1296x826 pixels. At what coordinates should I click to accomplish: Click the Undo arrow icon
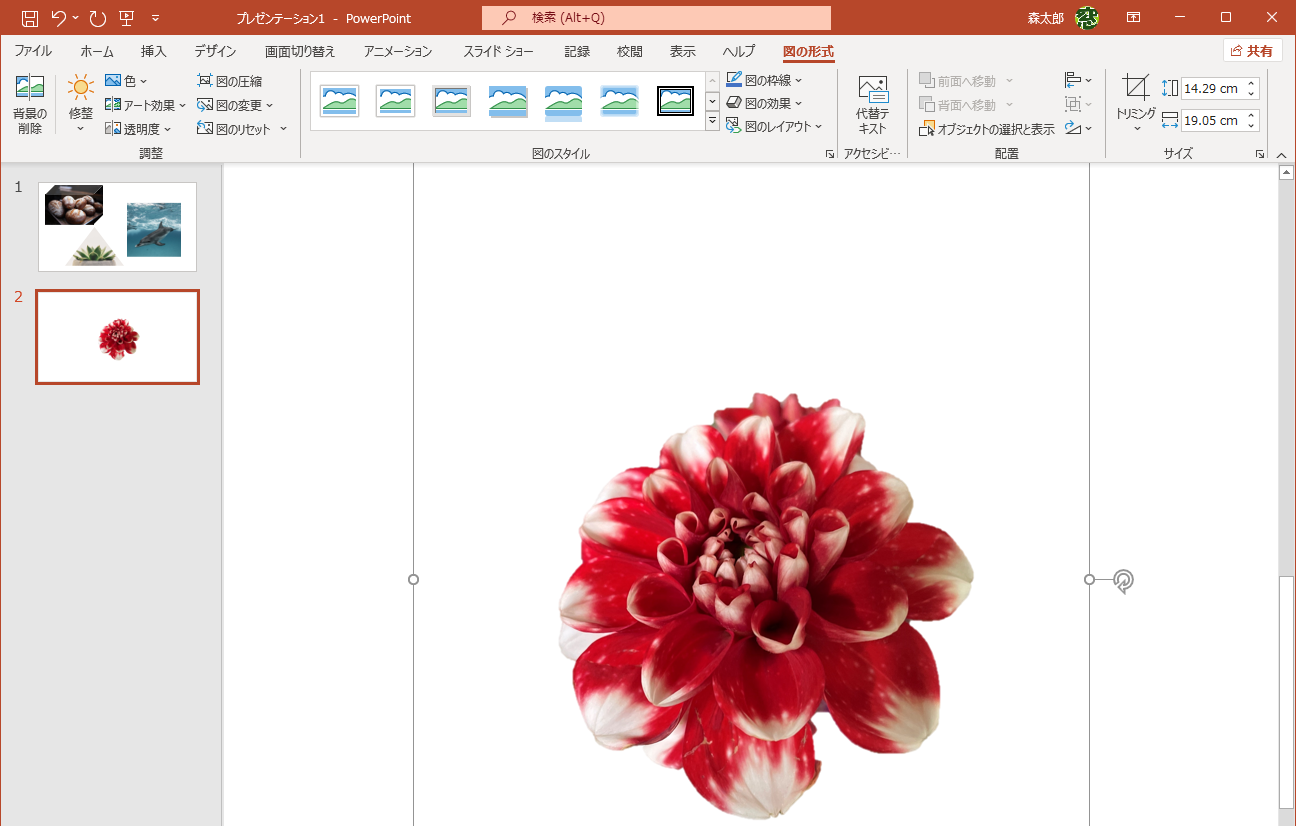[x=59, y=18]
